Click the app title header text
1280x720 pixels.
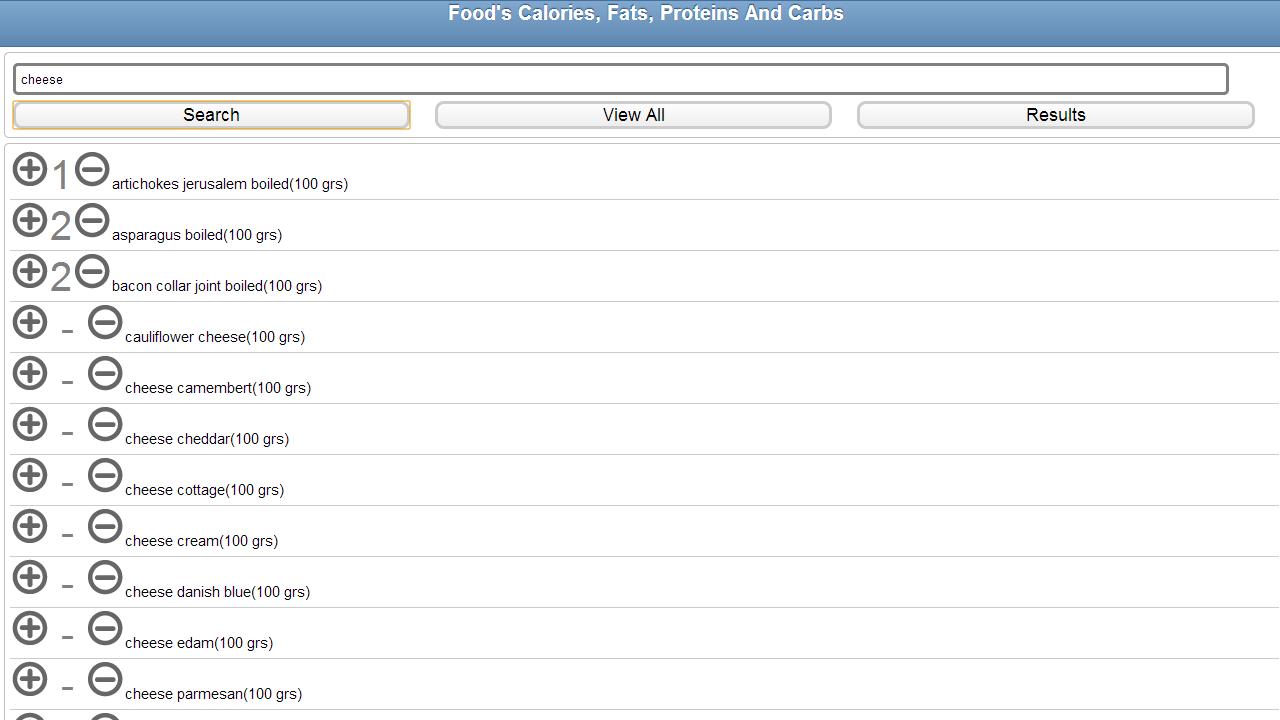(x=645, y=13)
